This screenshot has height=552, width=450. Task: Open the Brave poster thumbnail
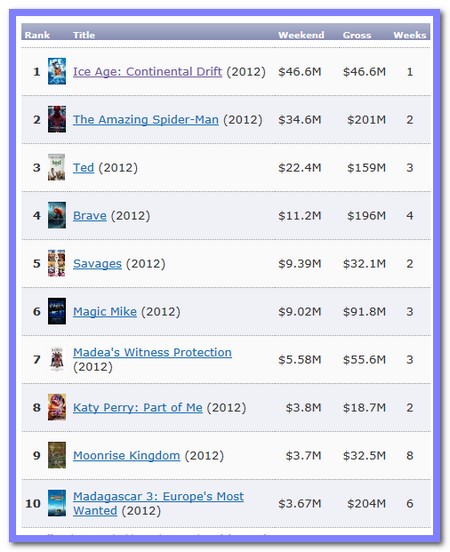(57, 215)
